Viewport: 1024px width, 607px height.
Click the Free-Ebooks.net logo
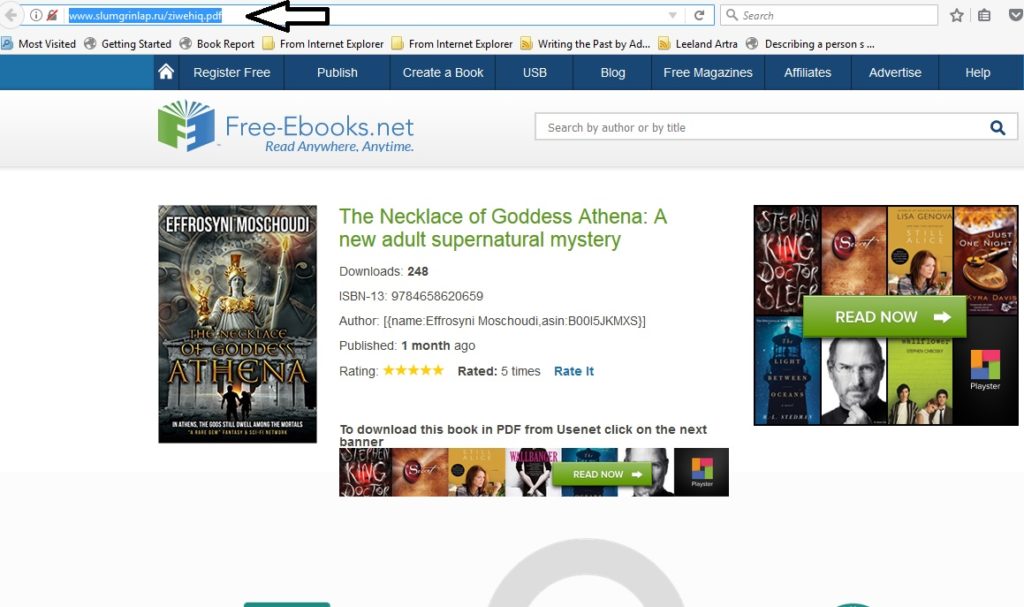[286, 126]
